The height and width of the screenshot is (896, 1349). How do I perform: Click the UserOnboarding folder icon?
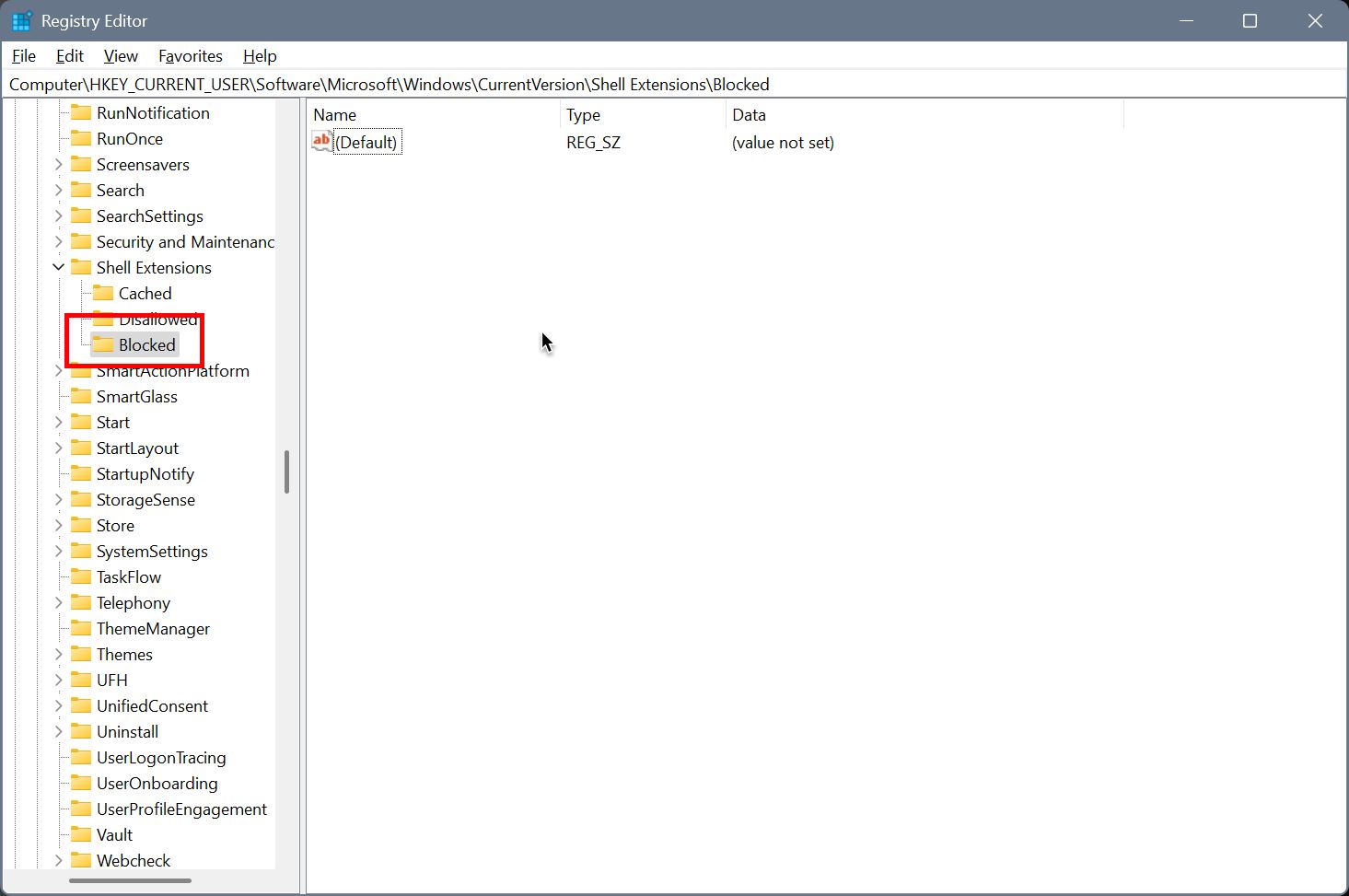click(x=81, y=783)
